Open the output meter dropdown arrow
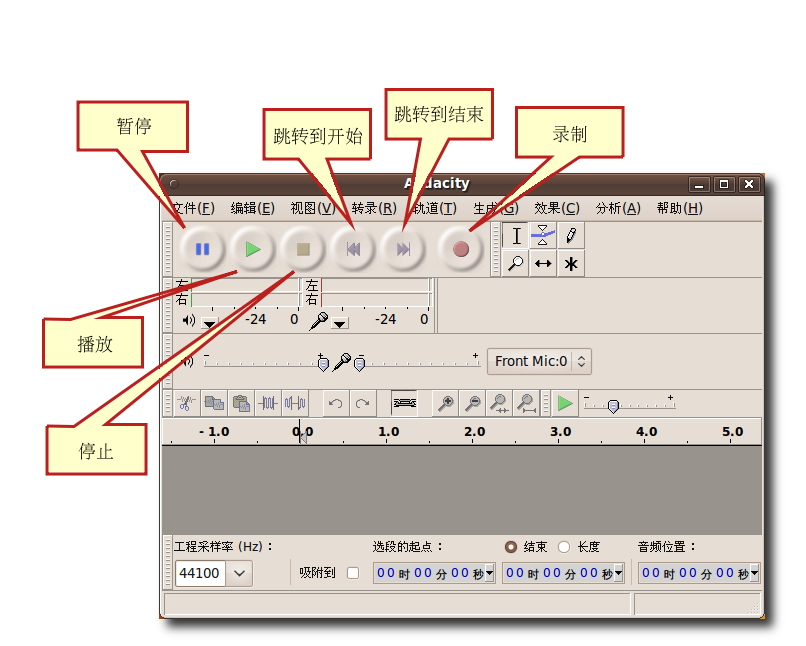Screen dimensions: 806x646 (x=209, y=324)
